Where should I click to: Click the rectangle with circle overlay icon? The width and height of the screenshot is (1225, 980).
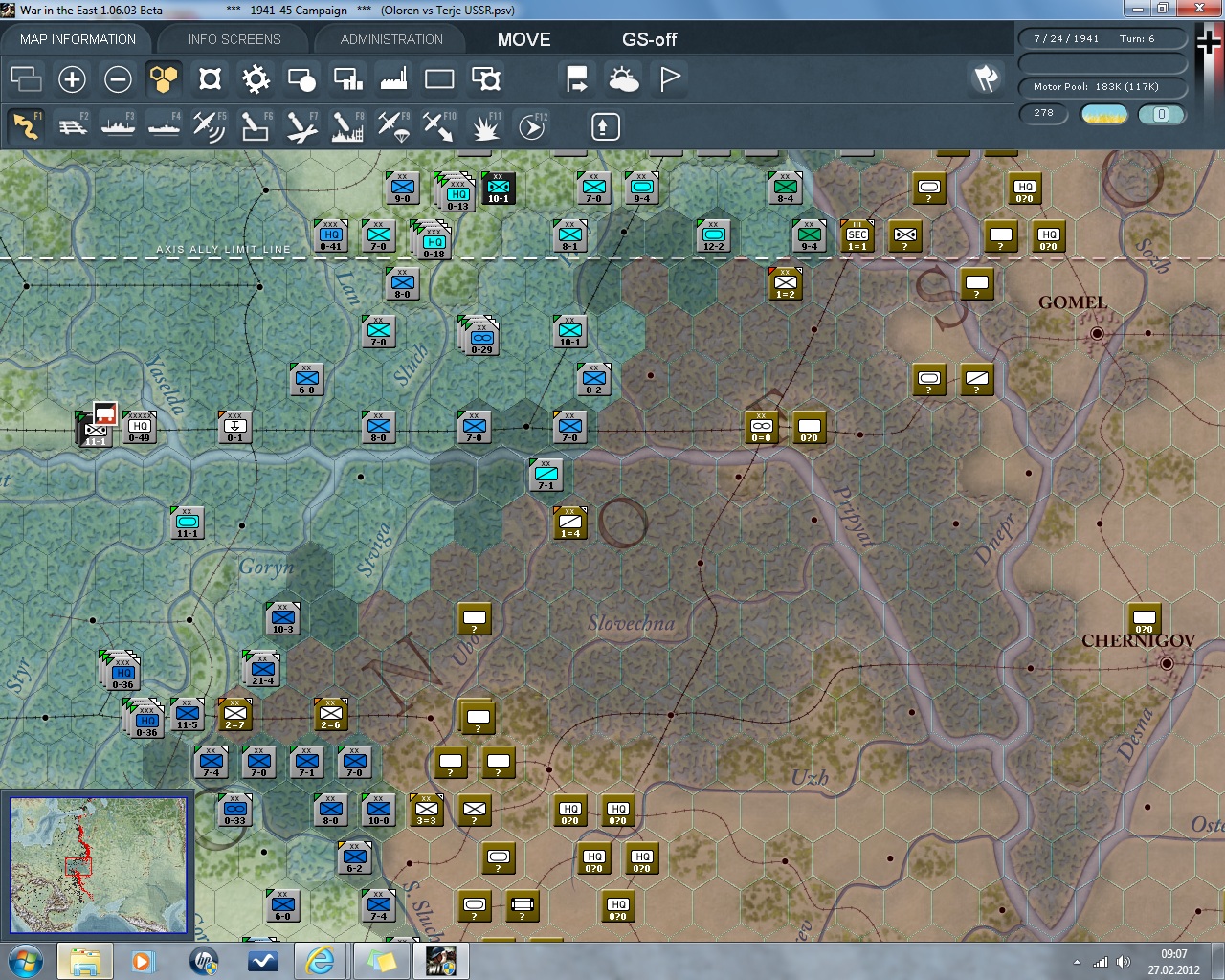point(301,78)
